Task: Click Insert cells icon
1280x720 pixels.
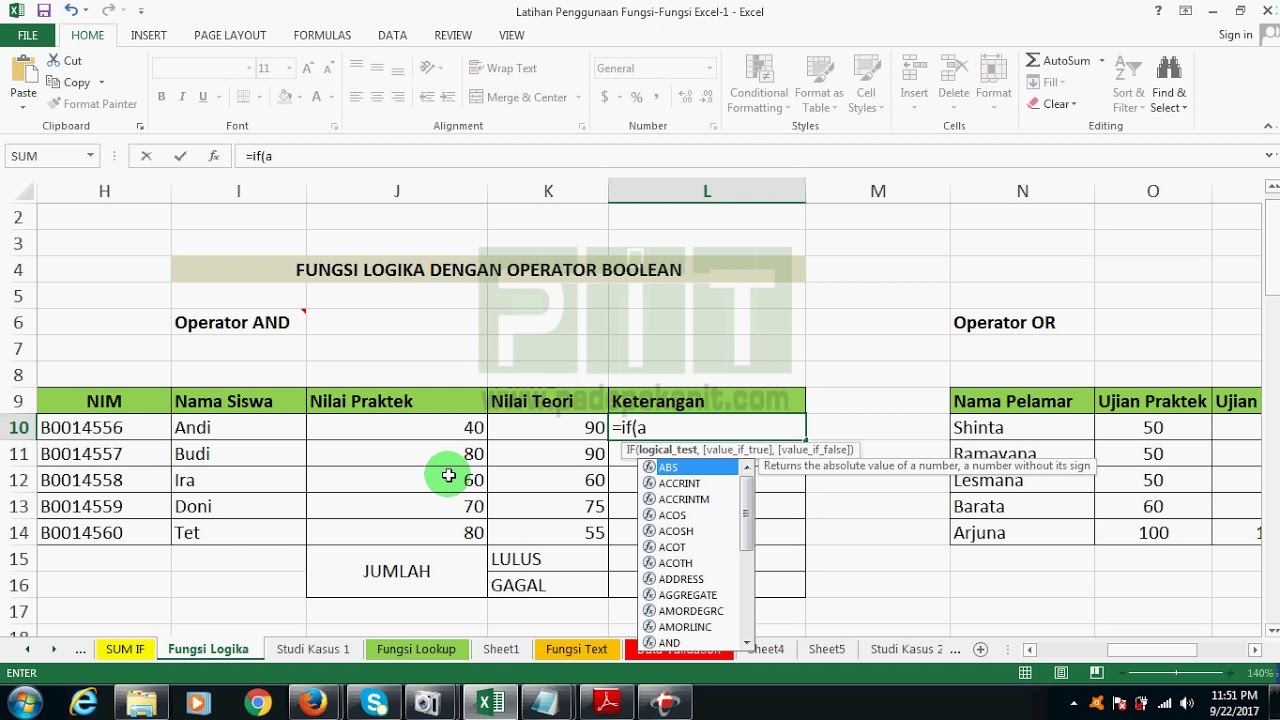Action: tap(914, 70)
